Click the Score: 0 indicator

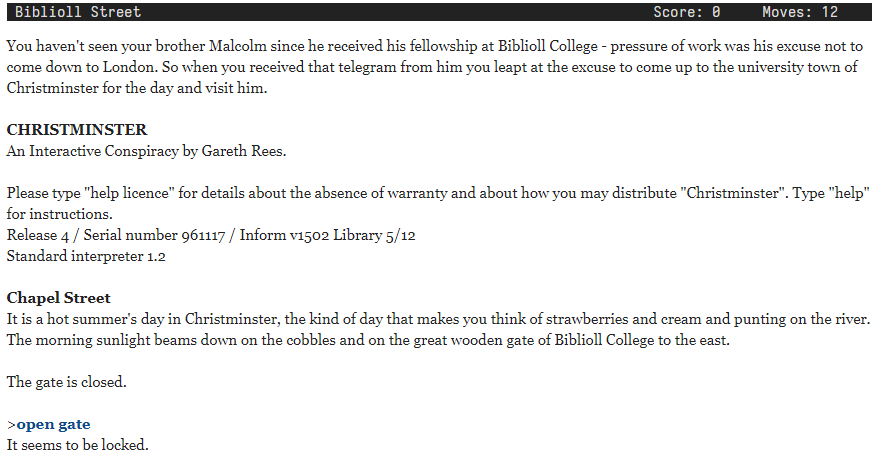(686, 12)
